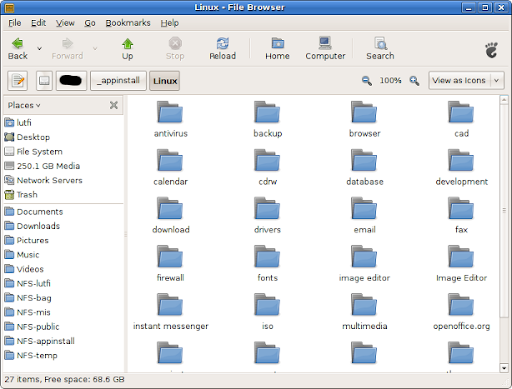Open Computer from the toolbar

[x=325, y=49]
